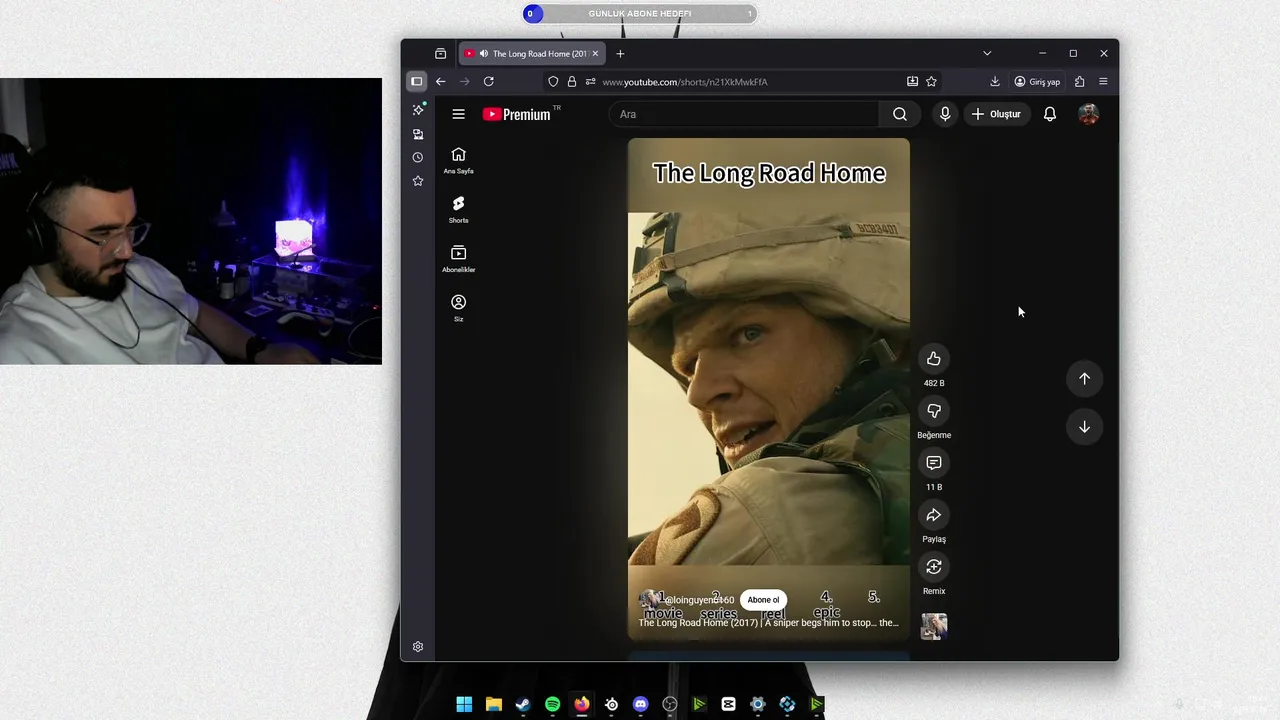
Task: Open the channel avatar on the Short
Action: 650,600
